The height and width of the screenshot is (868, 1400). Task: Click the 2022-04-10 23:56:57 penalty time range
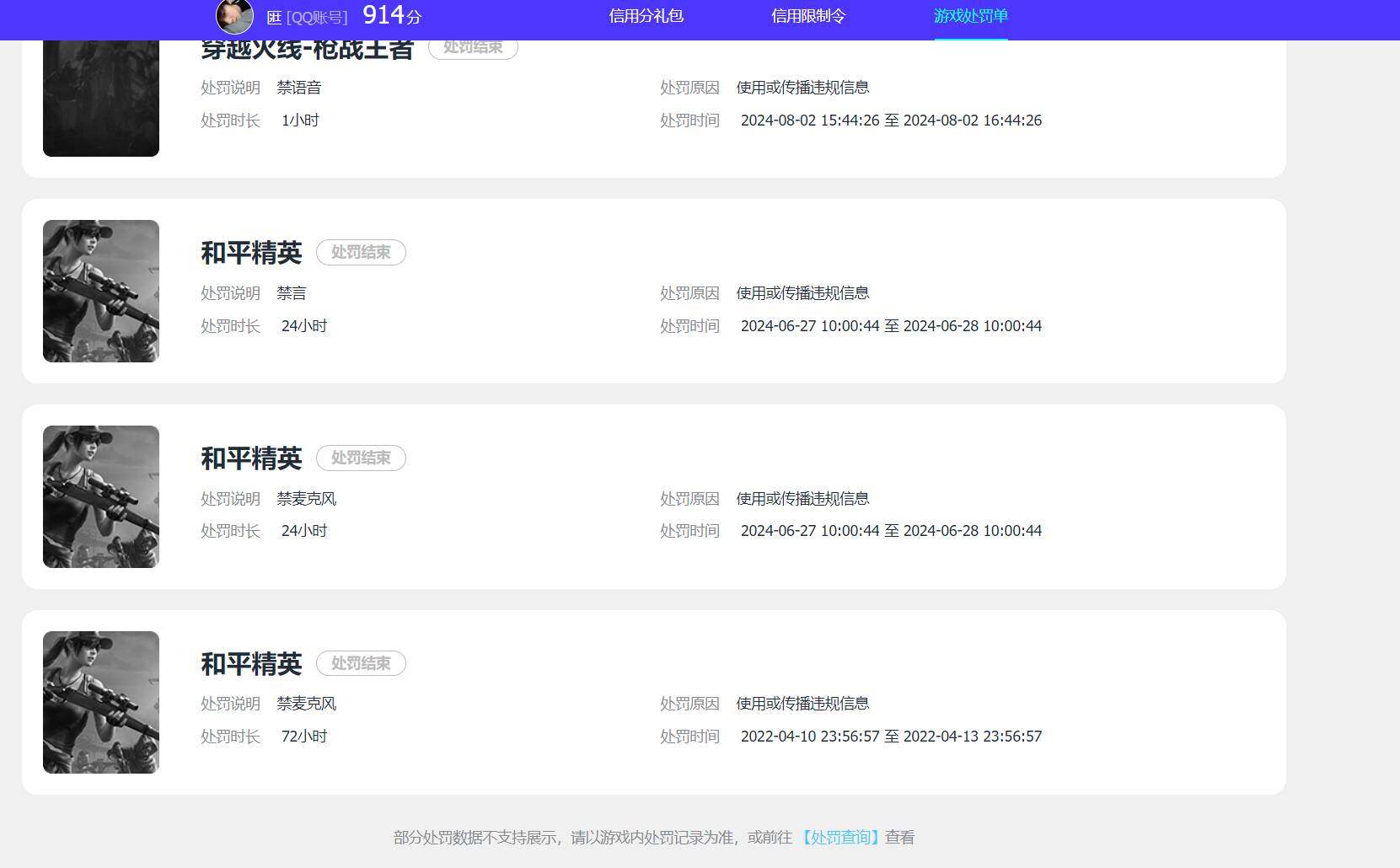click(x=891, y=737)
